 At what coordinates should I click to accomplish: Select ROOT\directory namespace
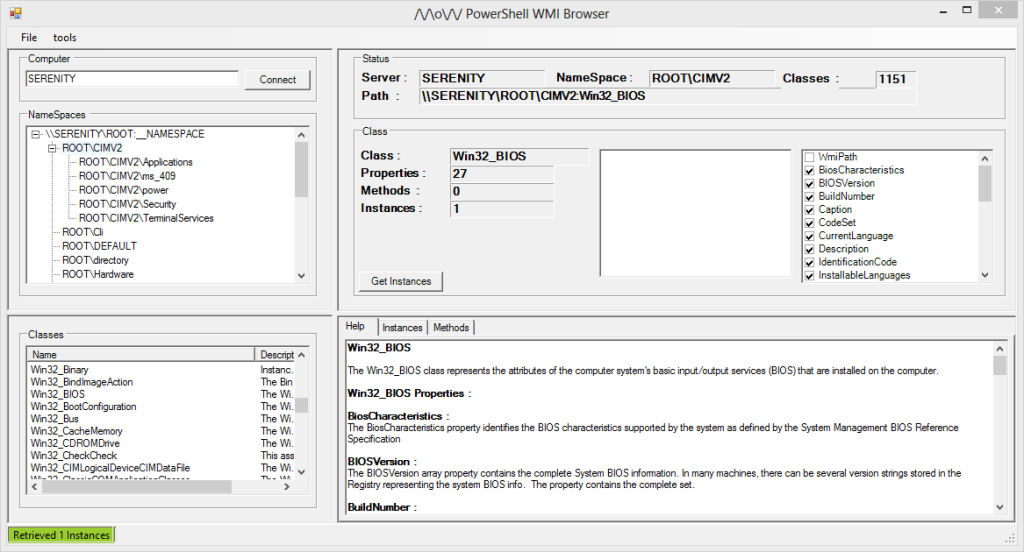95,260
